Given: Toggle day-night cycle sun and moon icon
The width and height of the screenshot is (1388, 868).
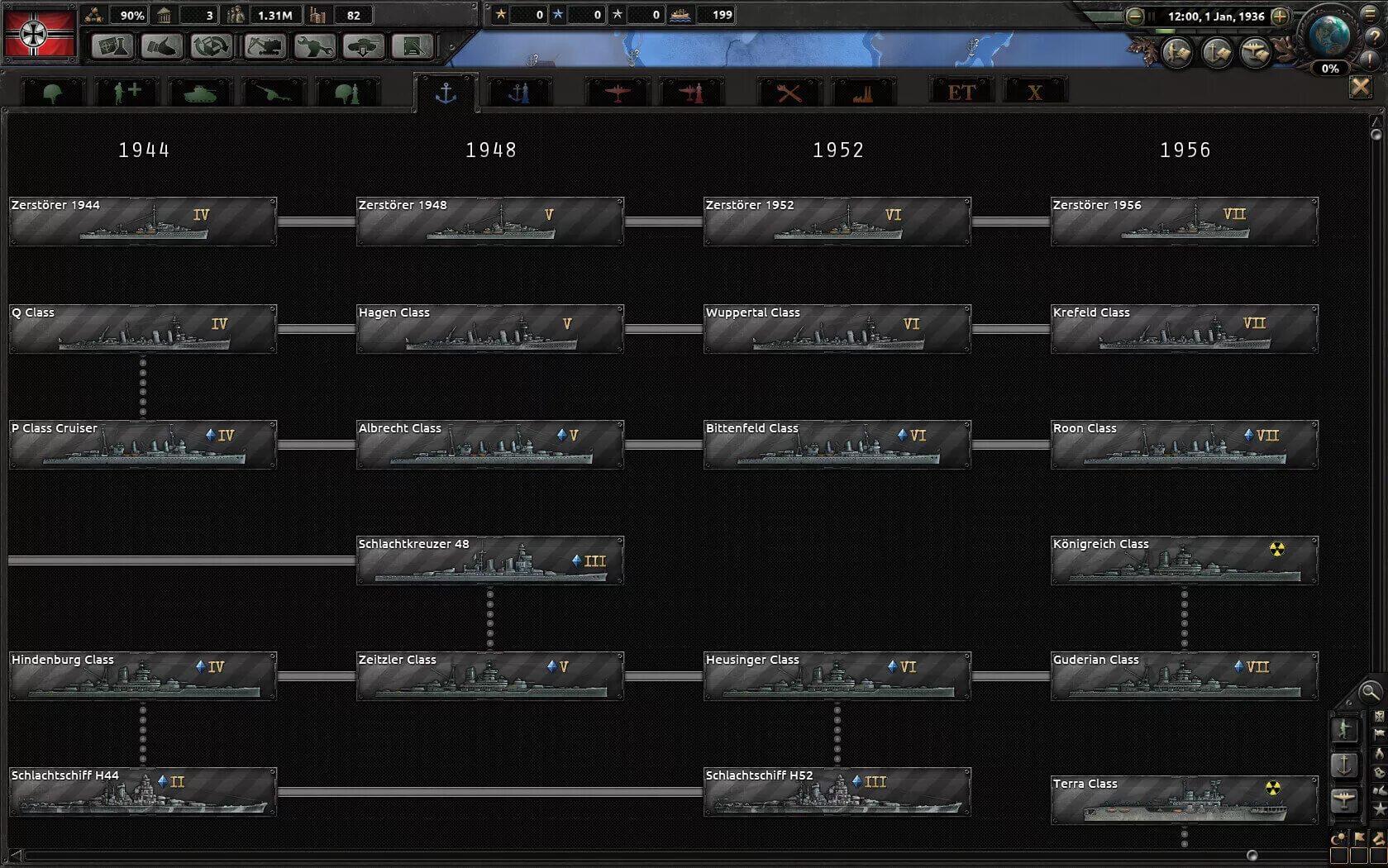Looking at the screenshot, I should [x=1338, y=838].
